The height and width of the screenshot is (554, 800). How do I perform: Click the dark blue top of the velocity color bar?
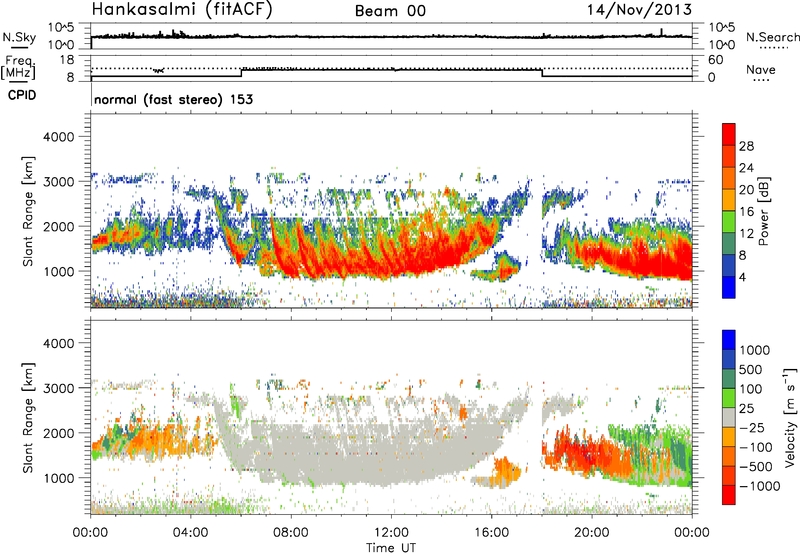[x=729, y=340]
